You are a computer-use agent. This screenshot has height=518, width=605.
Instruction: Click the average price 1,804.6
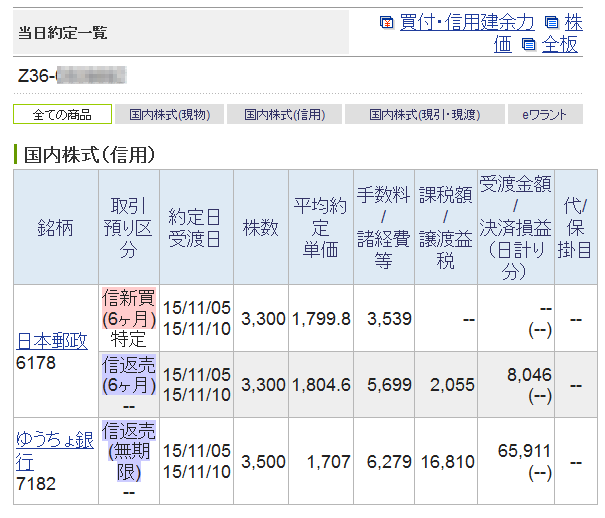321,385
